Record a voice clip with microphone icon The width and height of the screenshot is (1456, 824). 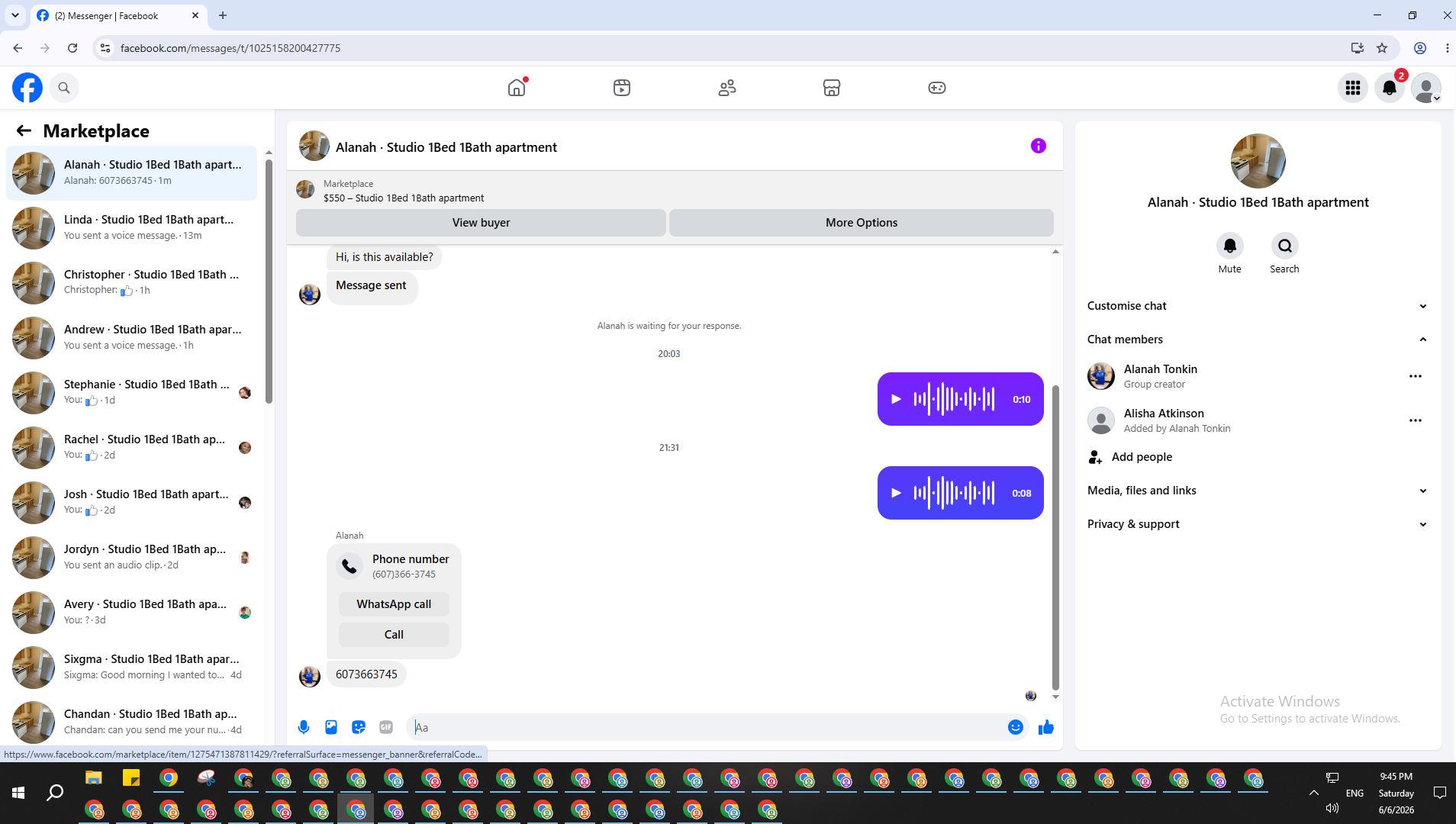(304, 727)
